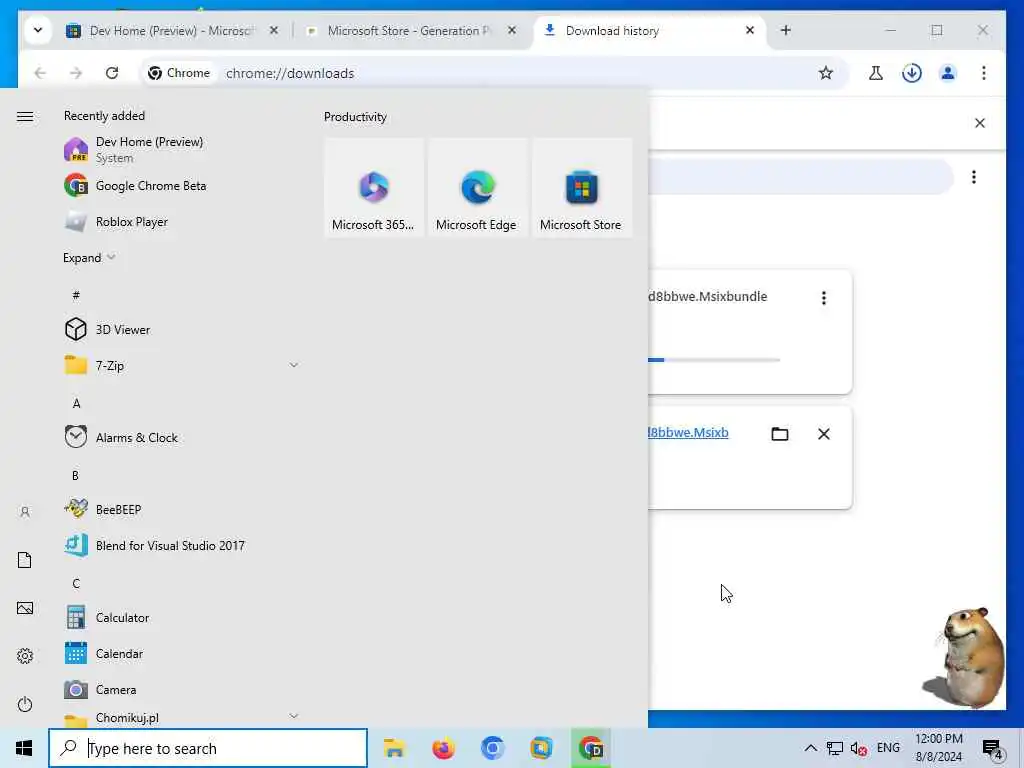This screenshot has height=768, width=1024.
Task: Open downloads page more actions menu
Action: (974, 177)
